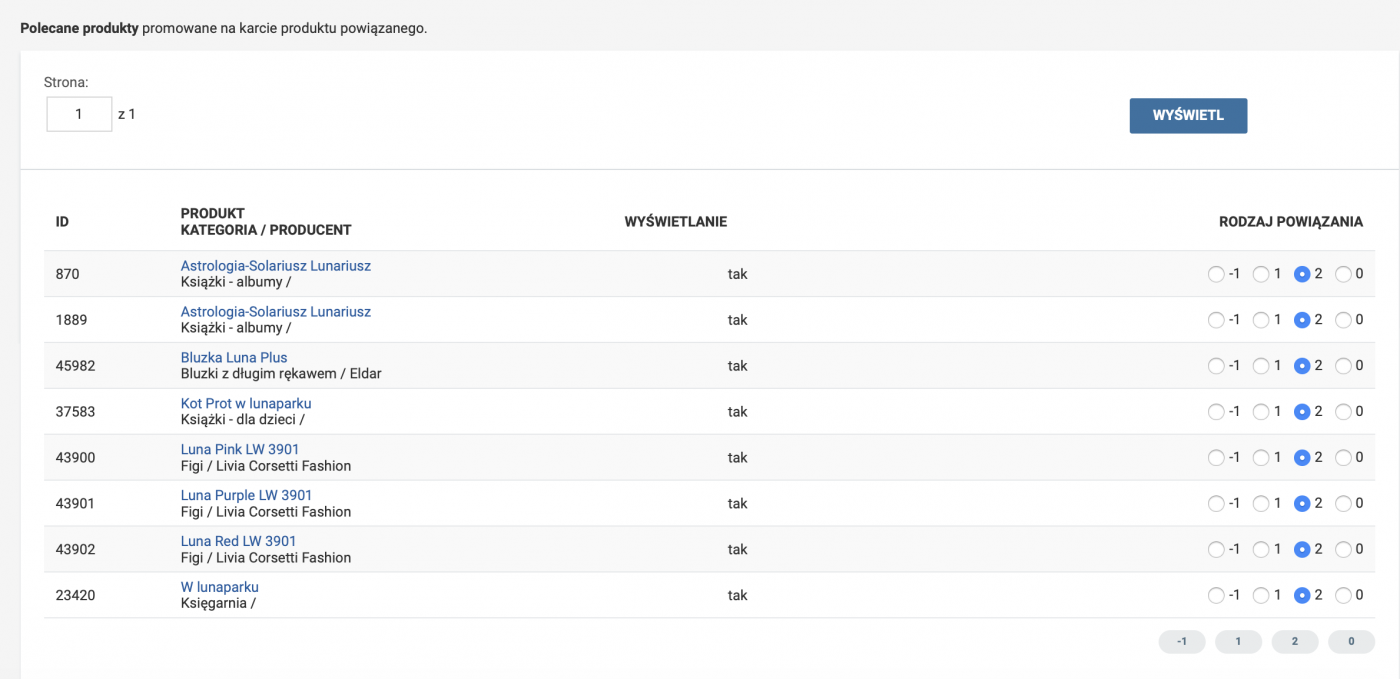This screenshot has width=1400, height=679.
Task: Select radio 0 for Luna Purple LW 3901
Action: 1343,503
